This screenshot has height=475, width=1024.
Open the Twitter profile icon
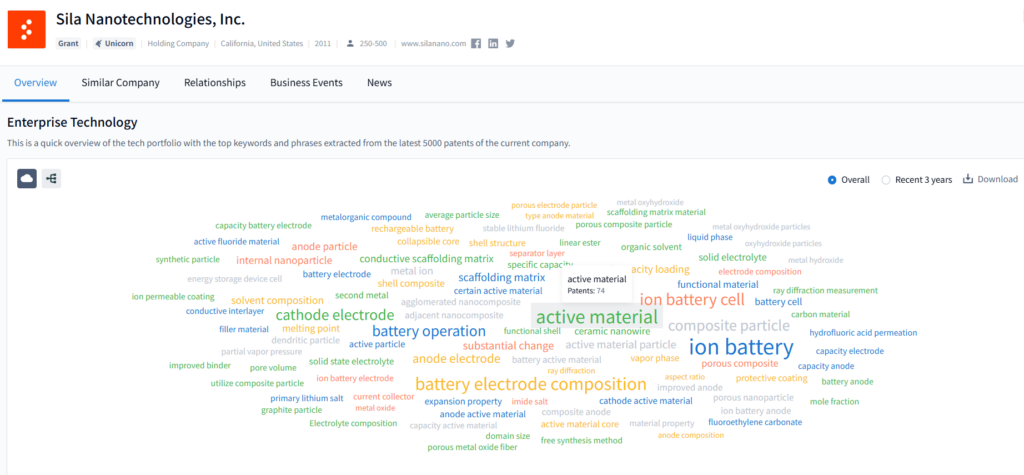[510, 43]
